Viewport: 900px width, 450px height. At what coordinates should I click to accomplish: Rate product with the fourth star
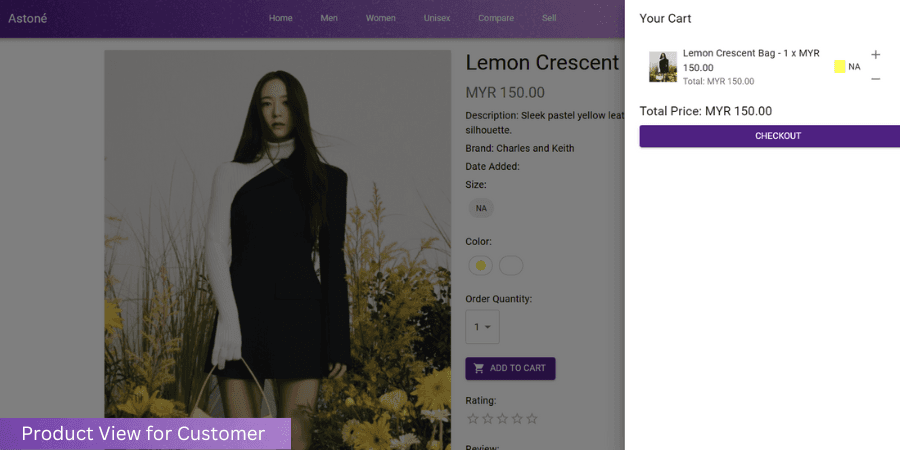click(517, 418)
